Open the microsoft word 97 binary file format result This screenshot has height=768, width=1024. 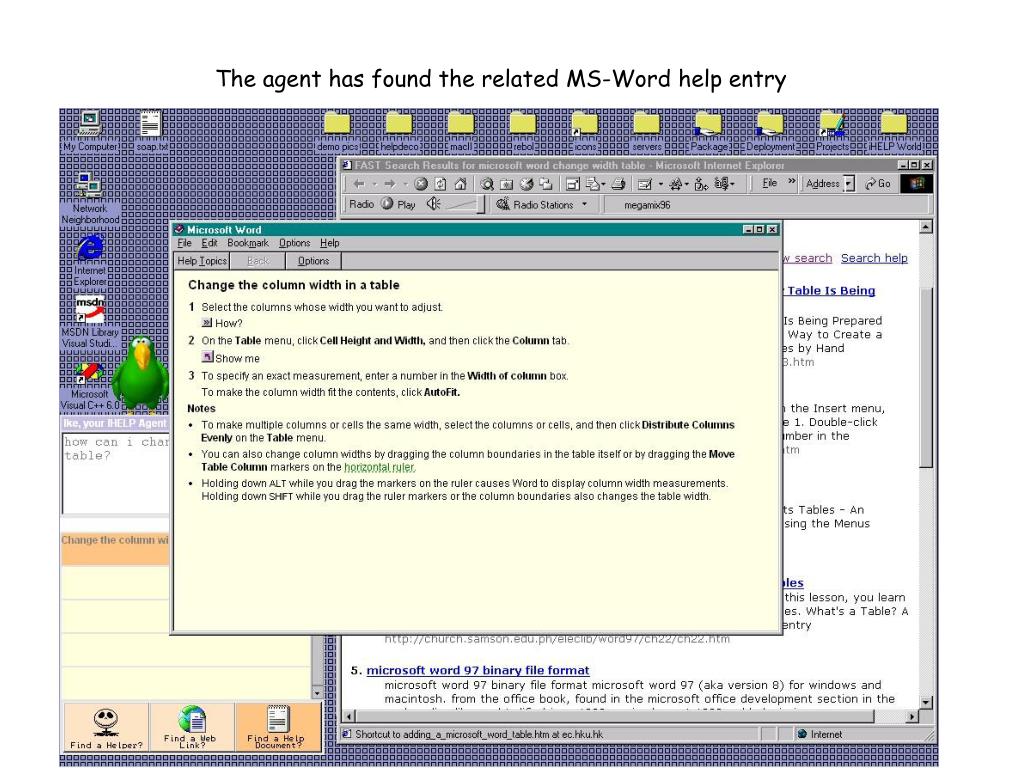coord(477,670)
